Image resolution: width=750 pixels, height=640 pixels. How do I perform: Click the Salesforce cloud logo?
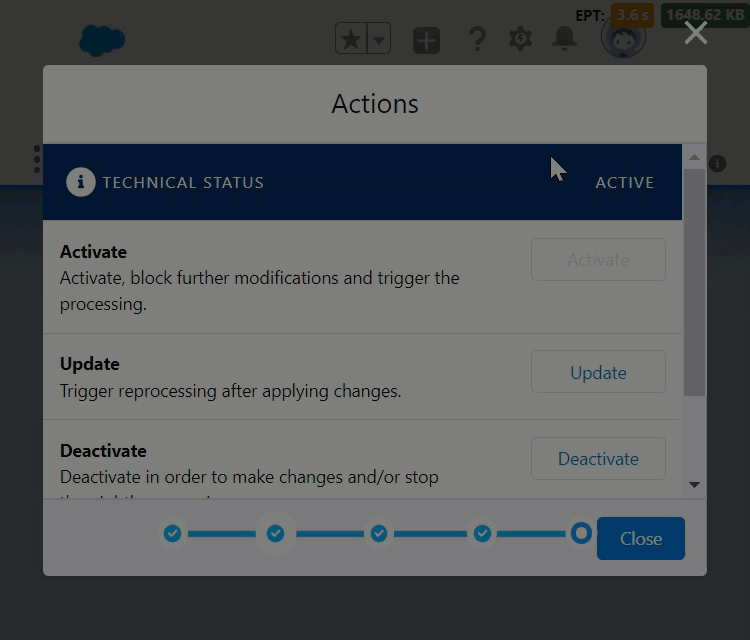[x=102, y=40]
